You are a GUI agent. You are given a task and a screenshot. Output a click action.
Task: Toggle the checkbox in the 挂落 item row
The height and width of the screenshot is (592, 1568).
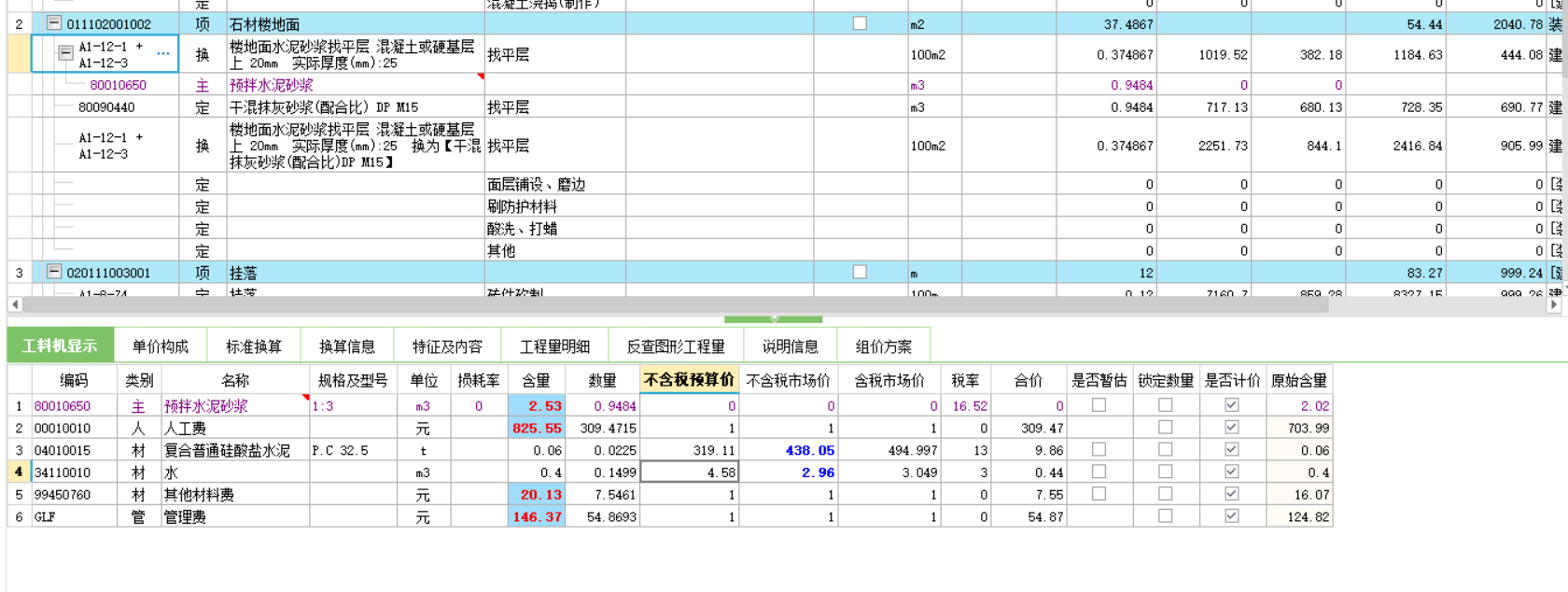(x=860, y=272)
